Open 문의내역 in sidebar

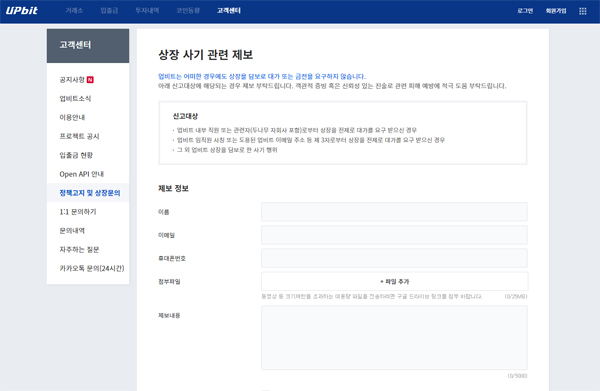[72, 231]
